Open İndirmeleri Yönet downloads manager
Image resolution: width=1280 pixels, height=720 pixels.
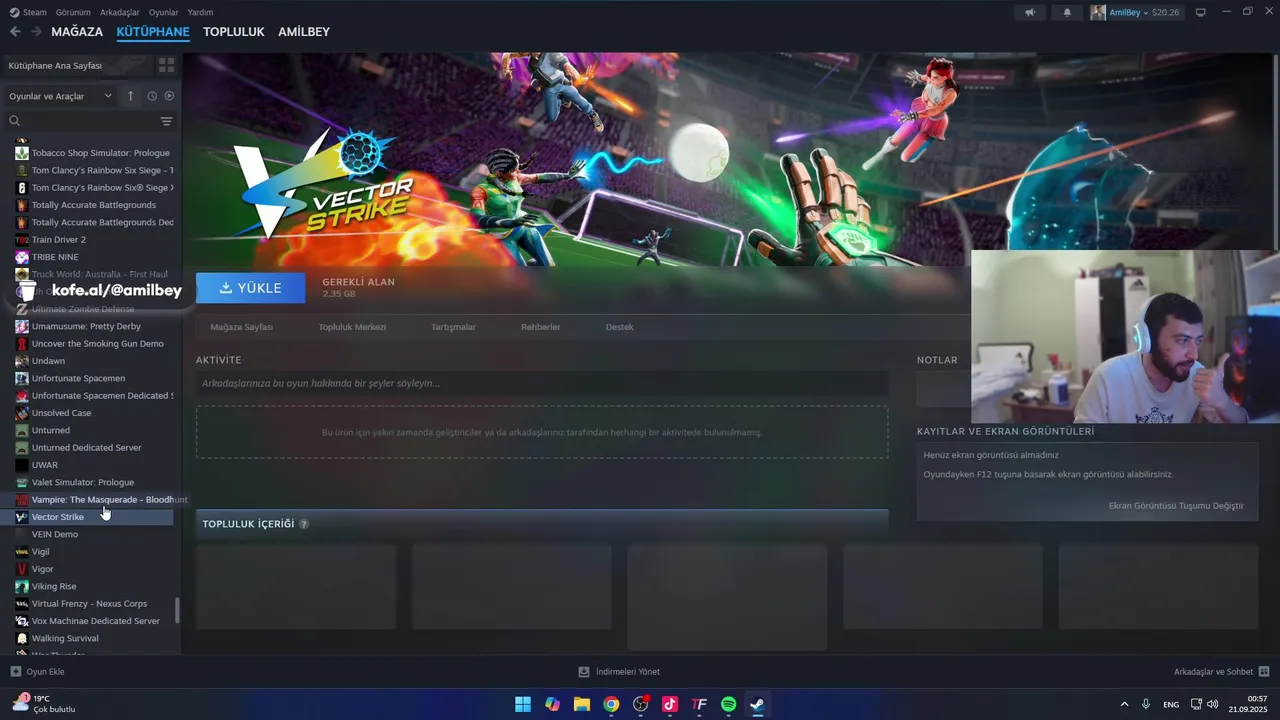pyautogui.click(x=619, y=672)
